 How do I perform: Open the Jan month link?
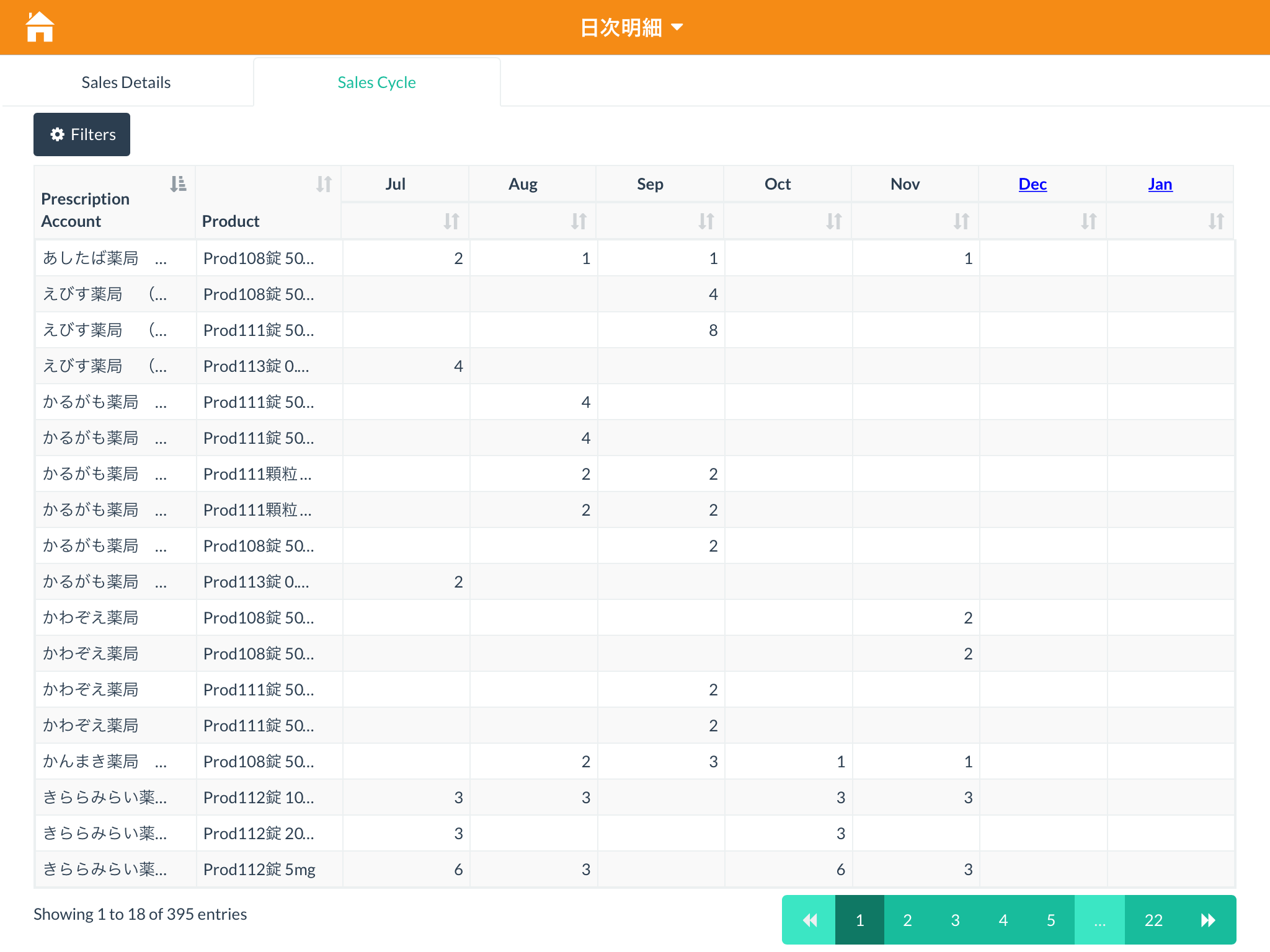(x=1160, y=184)
